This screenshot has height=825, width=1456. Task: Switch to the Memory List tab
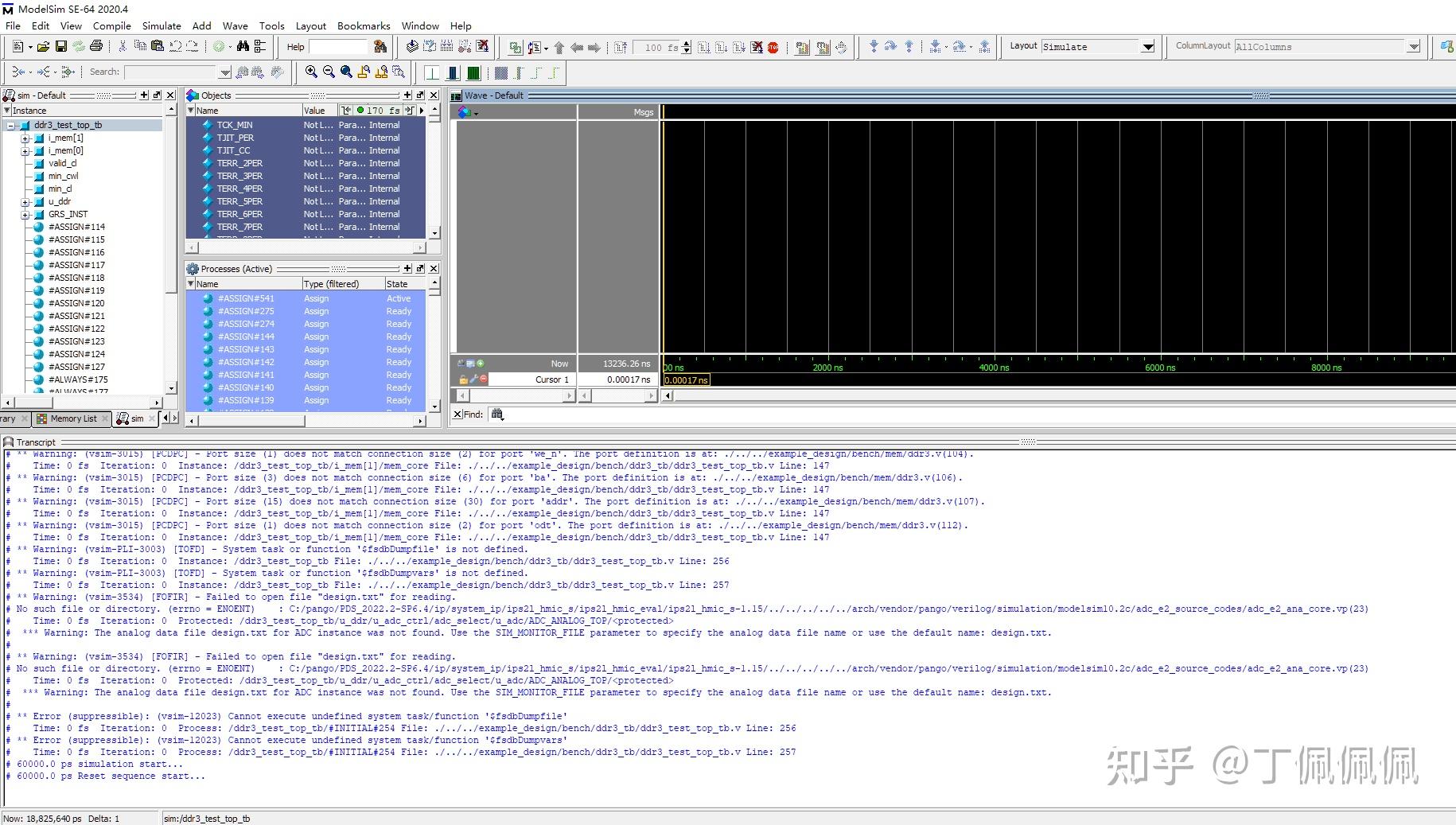point(72,418)
